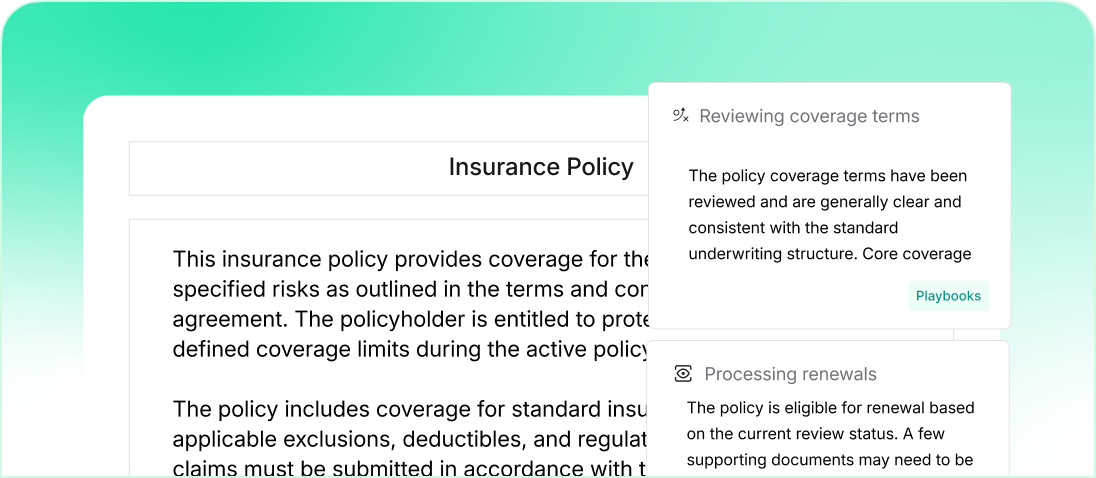Click the line starting "This insurance policy provides"
Screen dimensions: 1096x478
click(x=411, y=260)
